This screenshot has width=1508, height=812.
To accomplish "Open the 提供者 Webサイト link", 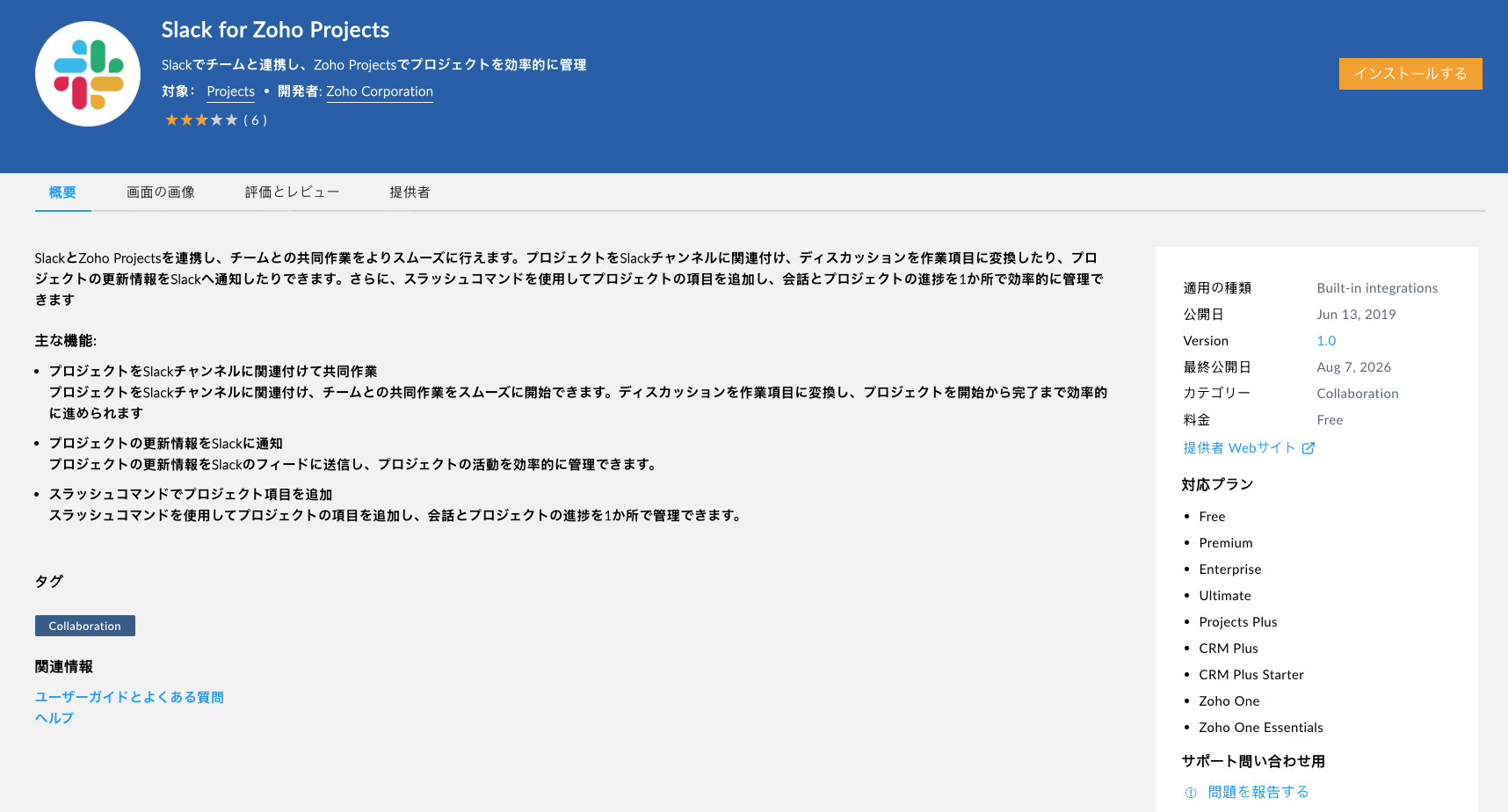I will pyautogui.click(x=1239, y=448).
